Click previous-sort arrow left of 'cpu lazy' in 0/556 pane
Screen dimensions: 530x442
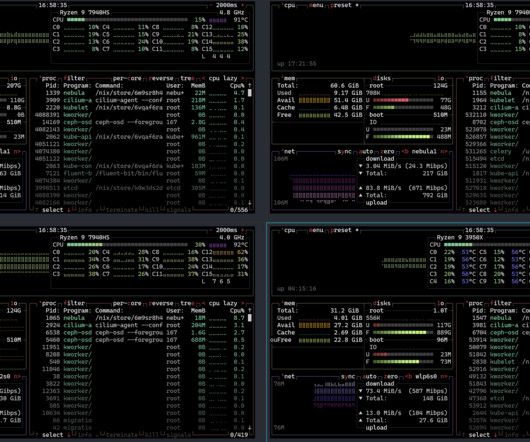click(x=203, y=78)
